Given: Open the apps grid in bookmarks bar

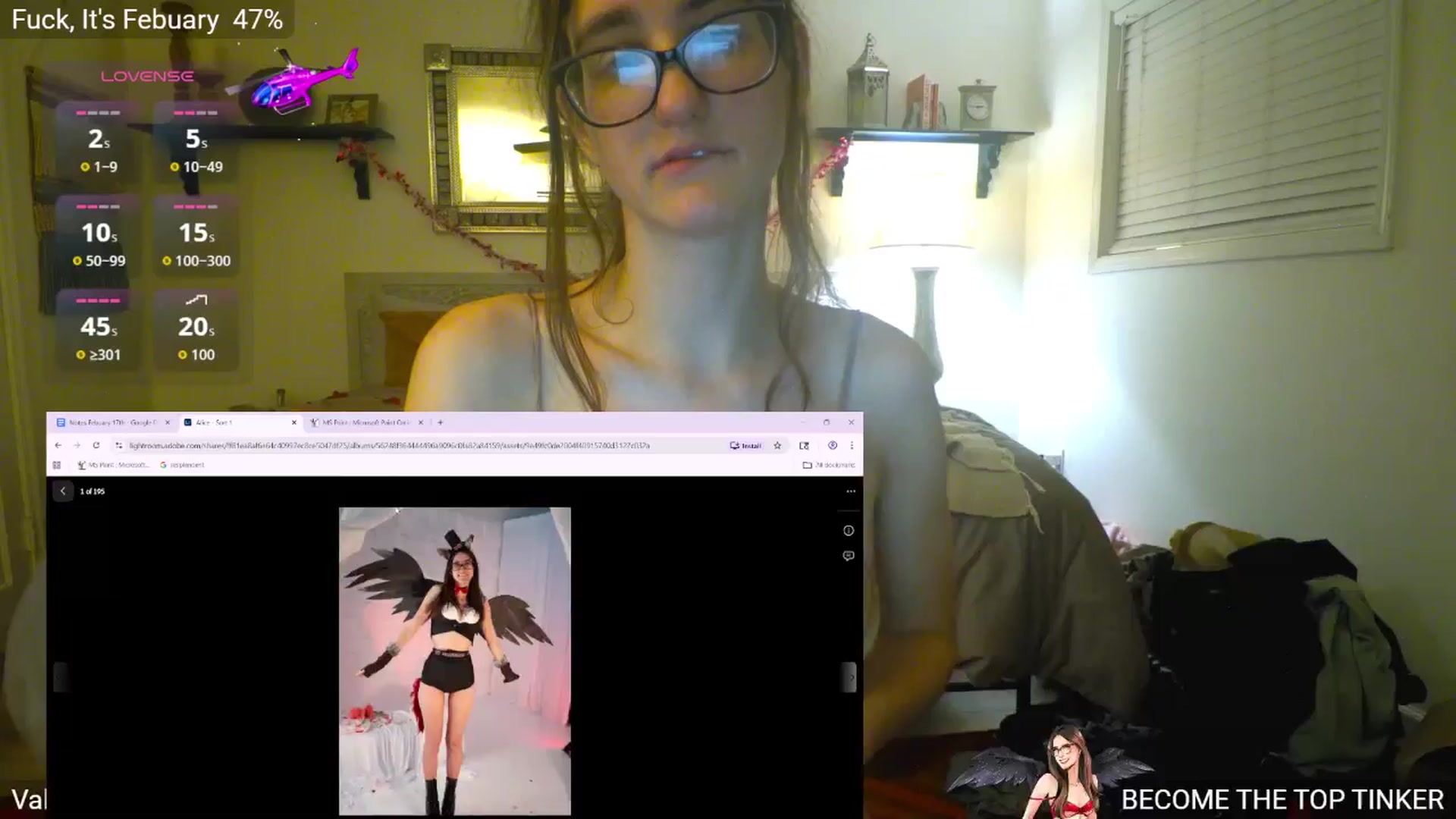Looking at the screenshot, I should 57,465.
